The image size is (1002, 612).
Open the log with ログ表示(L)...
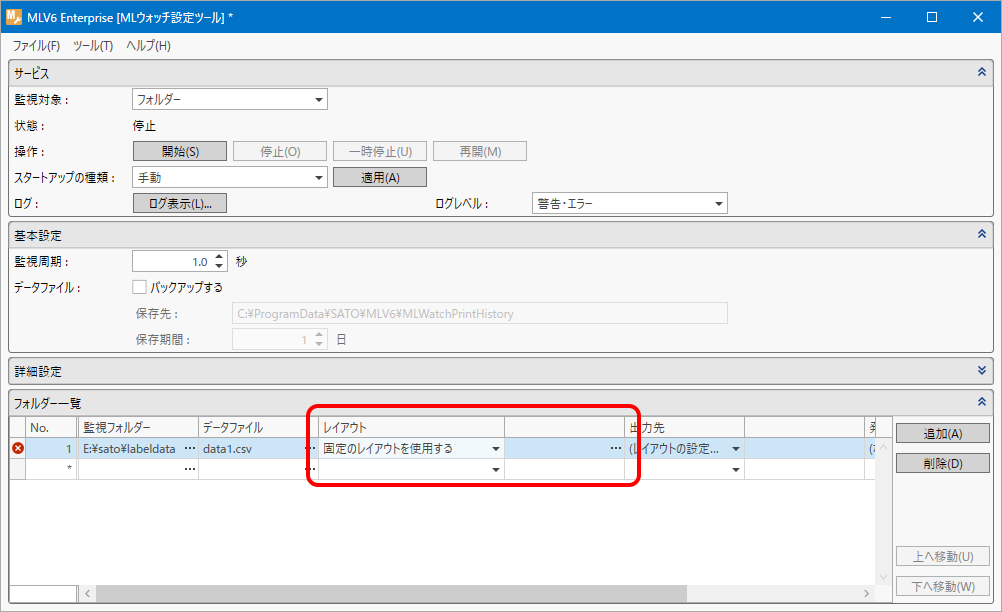pyautogui.click(x=180, y=204)
